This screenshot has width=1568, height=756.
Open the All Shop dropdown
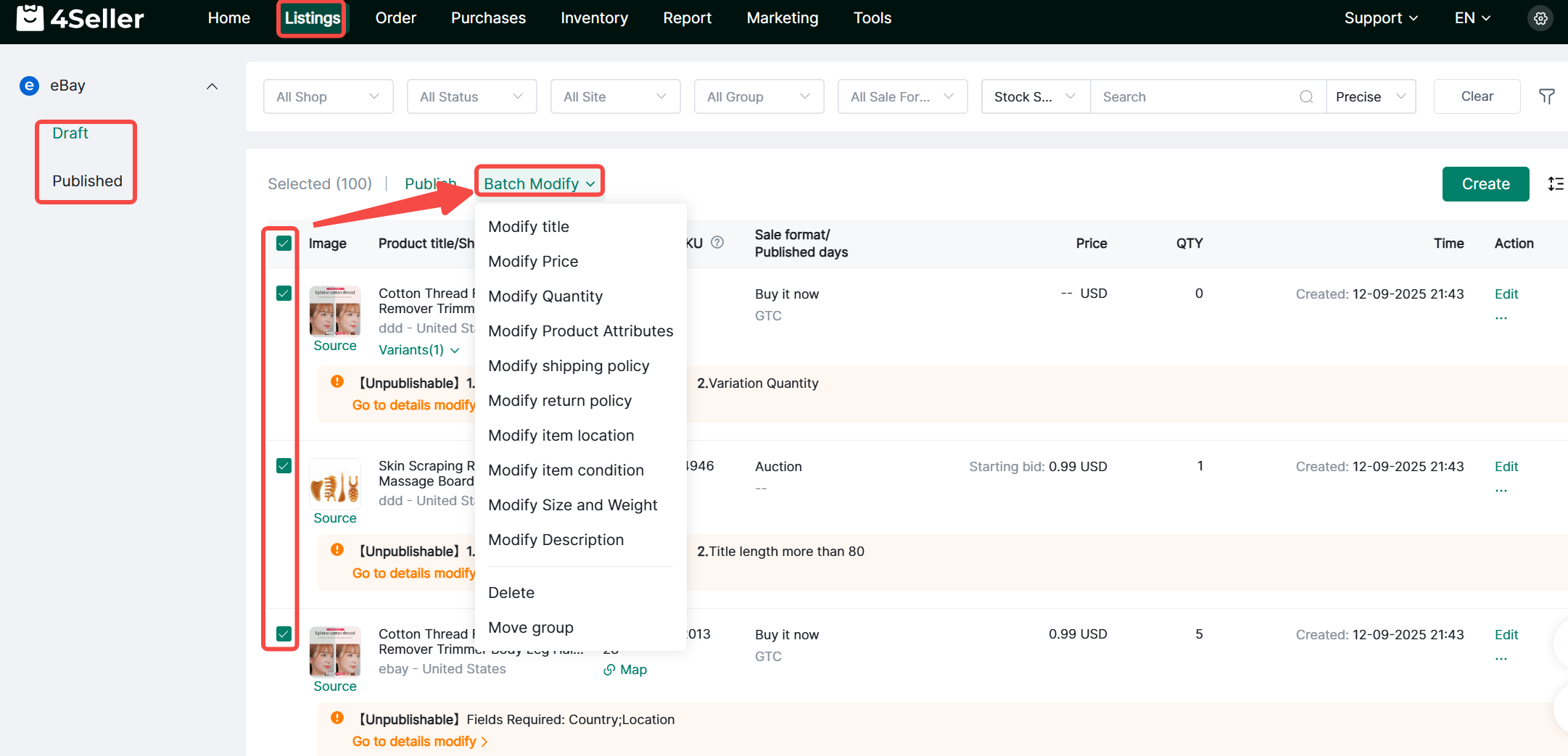(328, 97)
